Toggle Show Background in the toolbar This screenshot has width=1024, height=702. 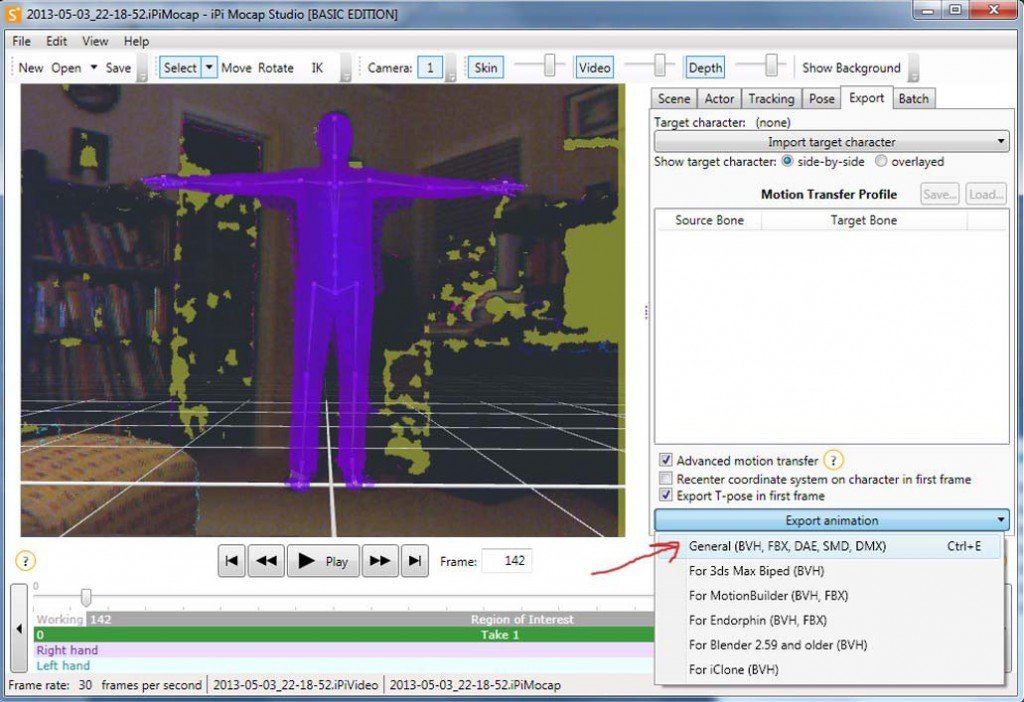pos(851,68)
